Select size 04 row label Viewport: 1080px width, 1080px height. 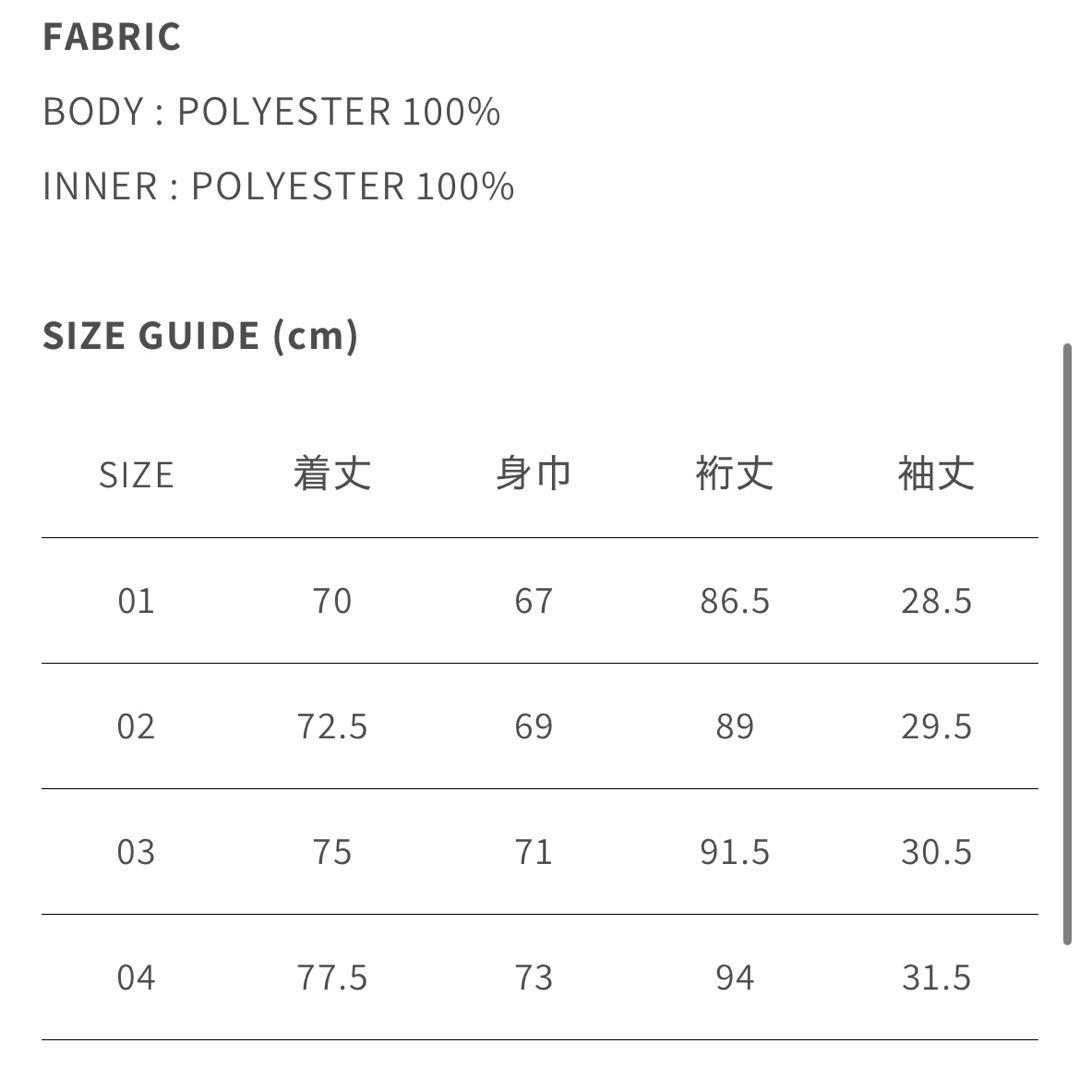[x=136, y=977]
